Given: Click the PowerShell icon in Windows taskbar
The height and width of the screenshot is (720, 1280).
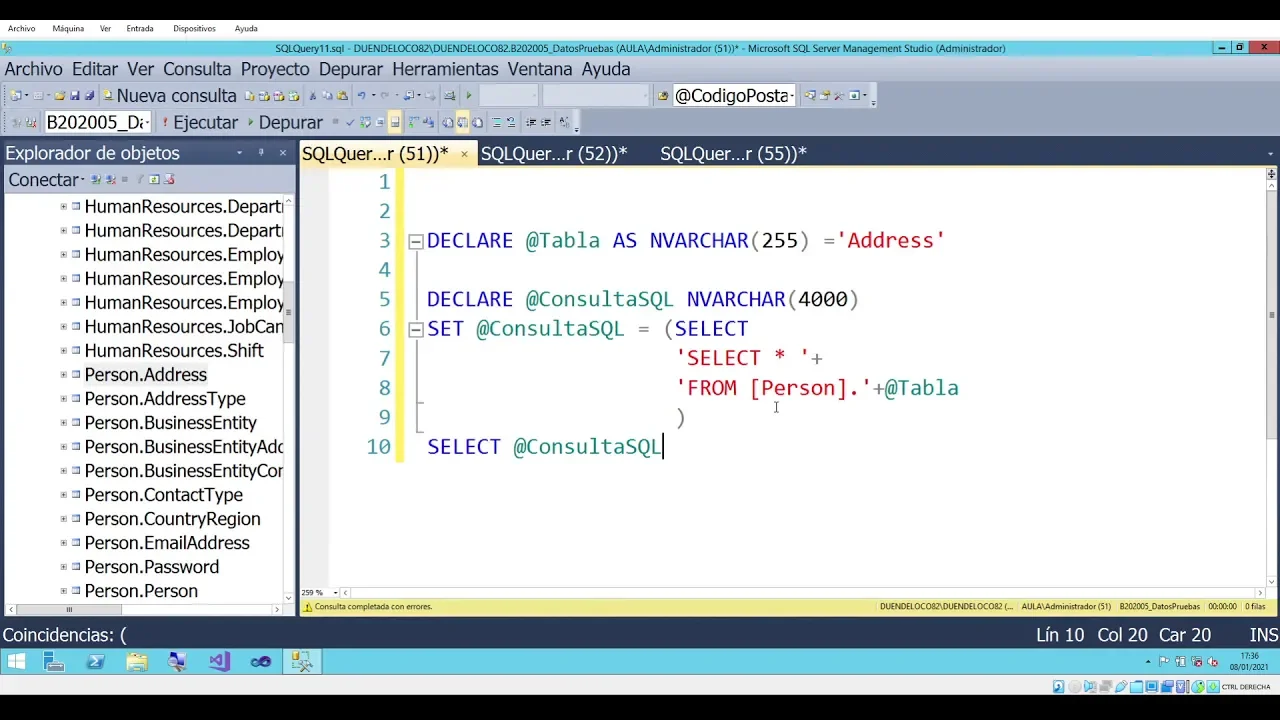Looking at the screenshot, I should (x=95, y=662).
